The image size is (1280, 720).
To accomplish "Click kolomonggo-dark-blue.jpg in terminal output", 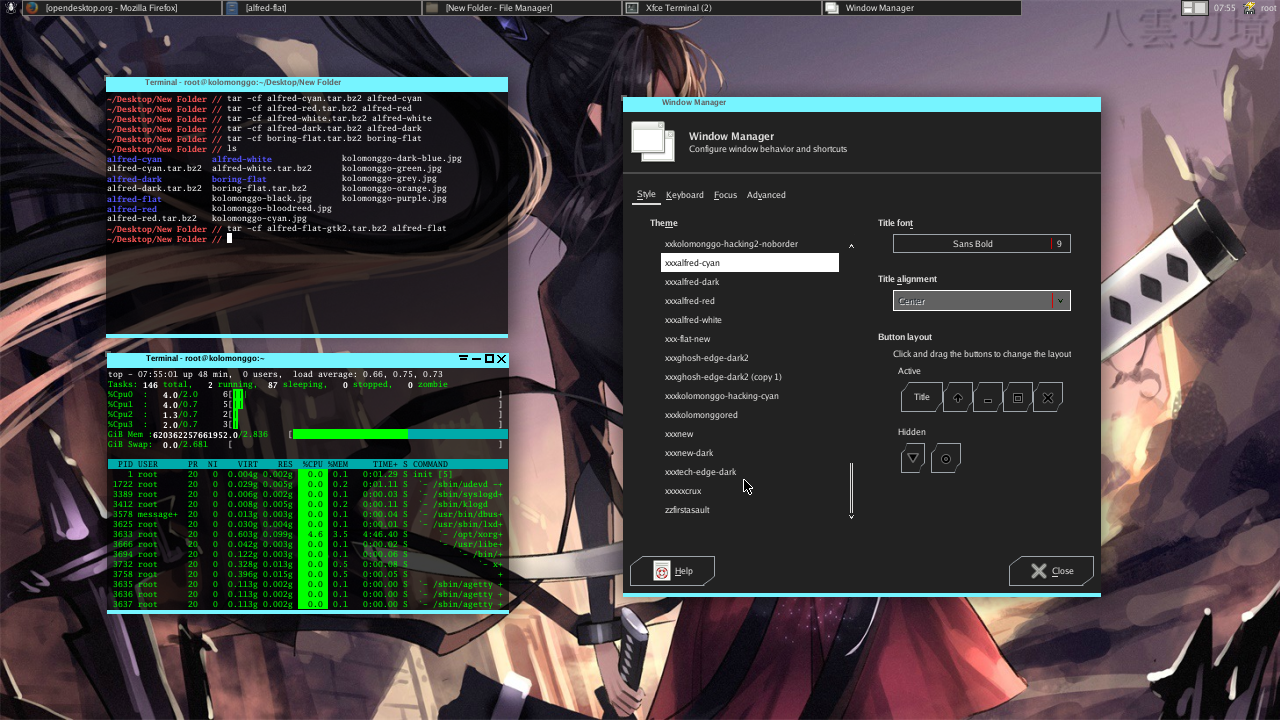I will pos(402,159).
